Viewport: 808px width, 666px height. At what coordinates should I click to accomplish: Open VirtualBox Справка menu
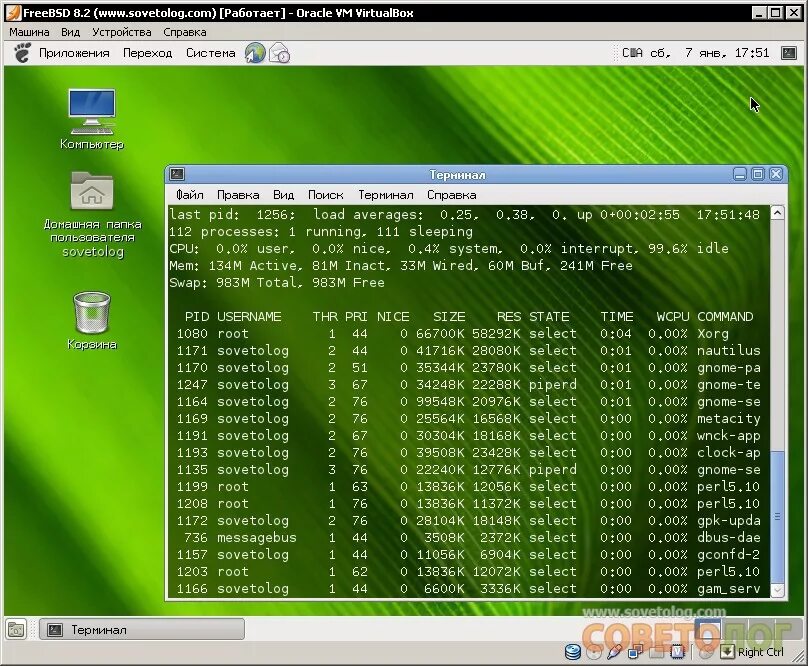184,32
